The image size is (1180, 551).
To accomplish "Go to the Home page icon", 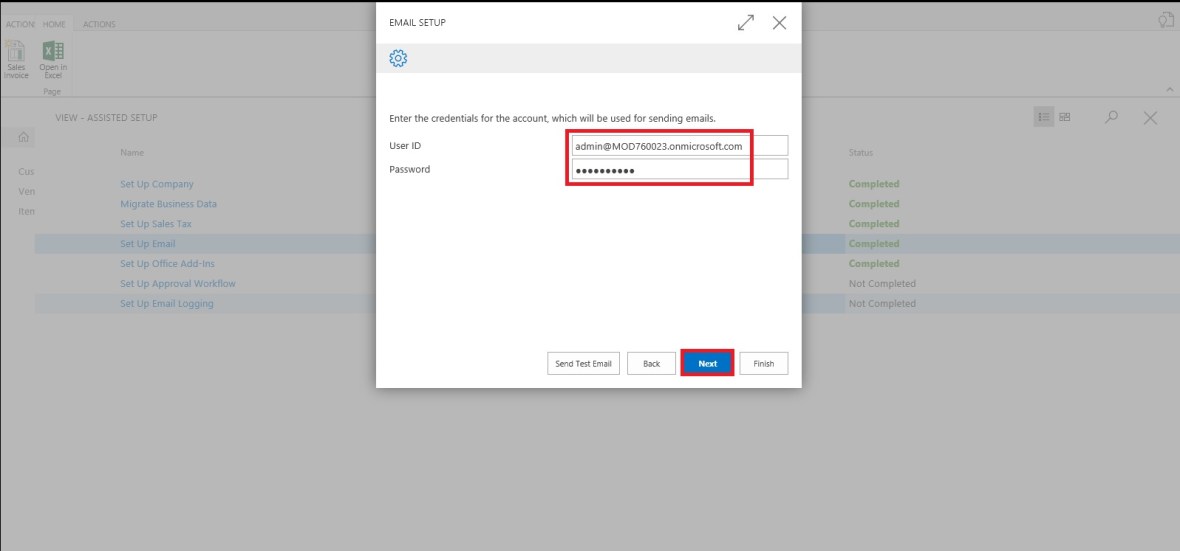I will click(x=25, y=137).
